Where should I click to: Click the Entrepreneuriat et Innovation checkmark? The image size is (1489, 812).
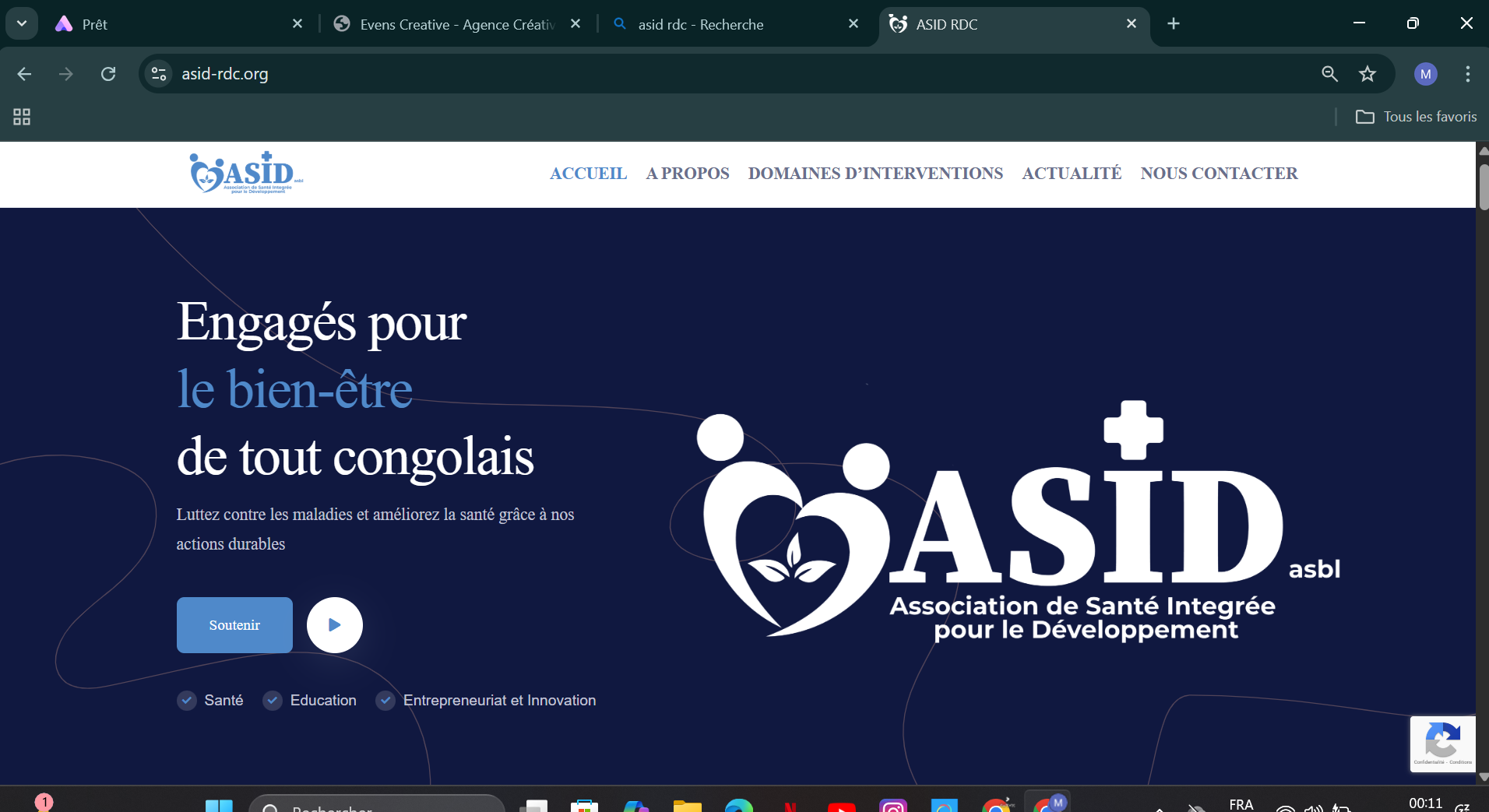pyautogui.click(x=385, y=701)
